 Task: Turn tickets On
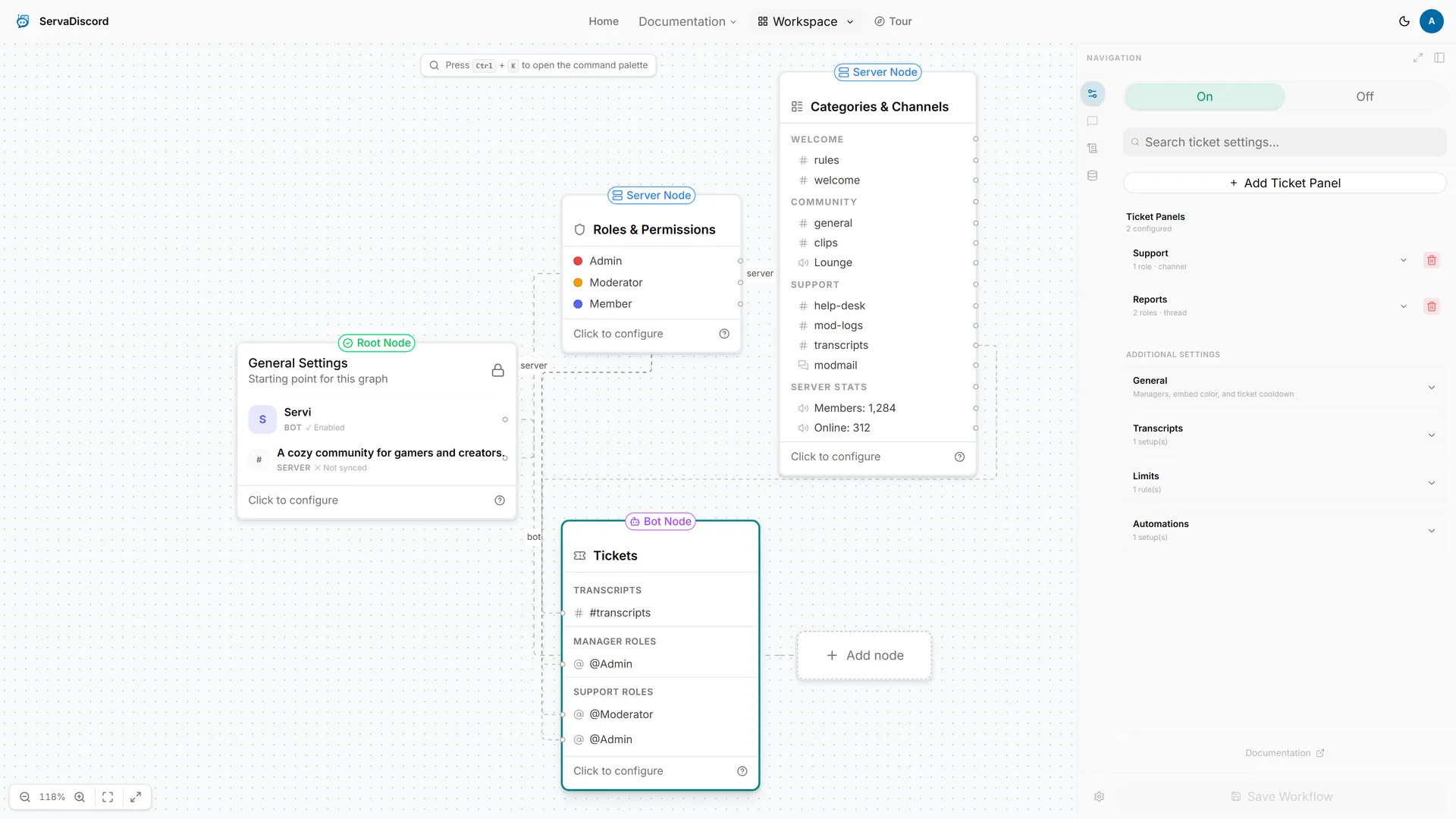[x=1204, y=96]
